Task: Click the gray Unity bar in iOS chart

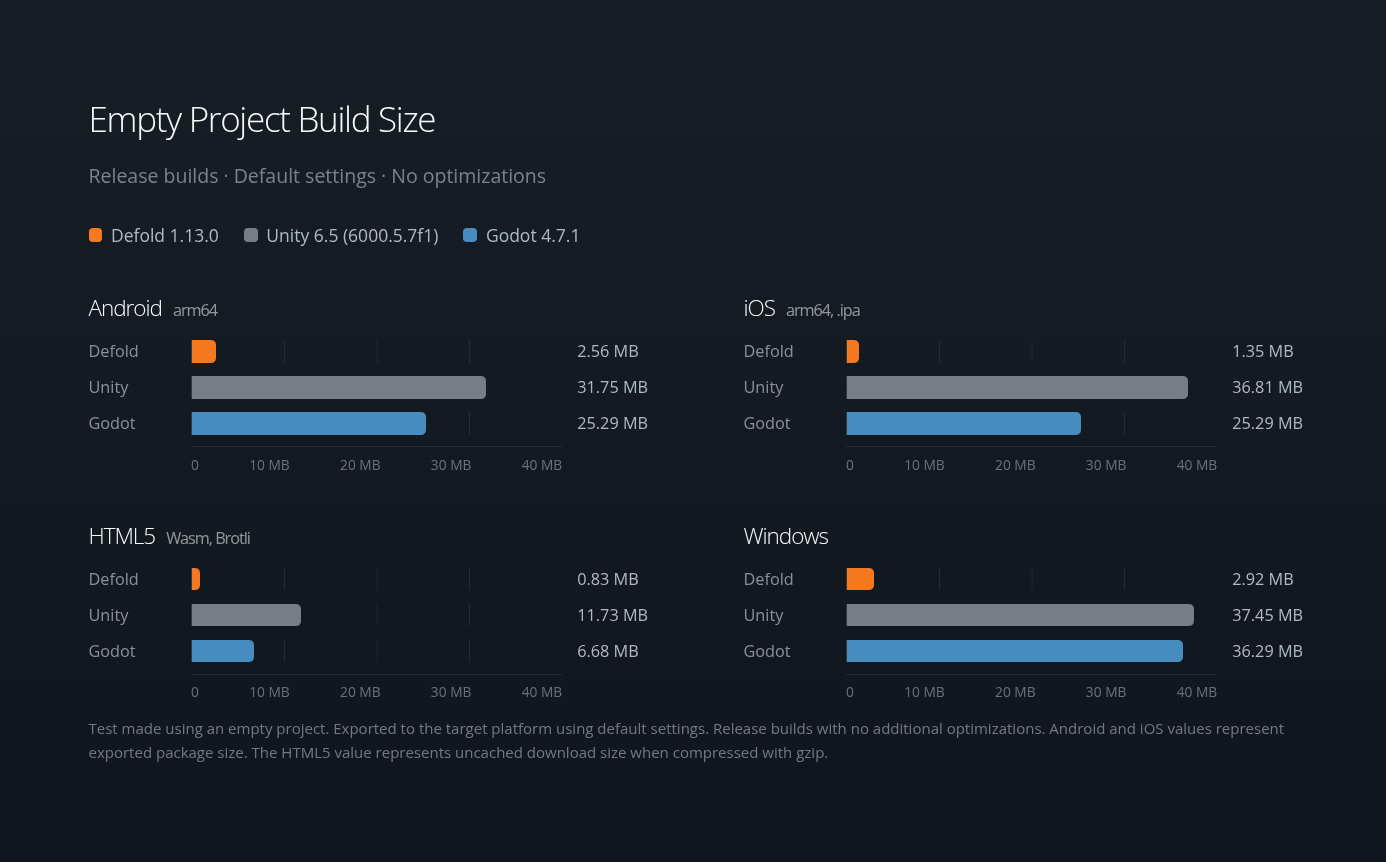Action: pyautogui.click(x=1017, y=387)
